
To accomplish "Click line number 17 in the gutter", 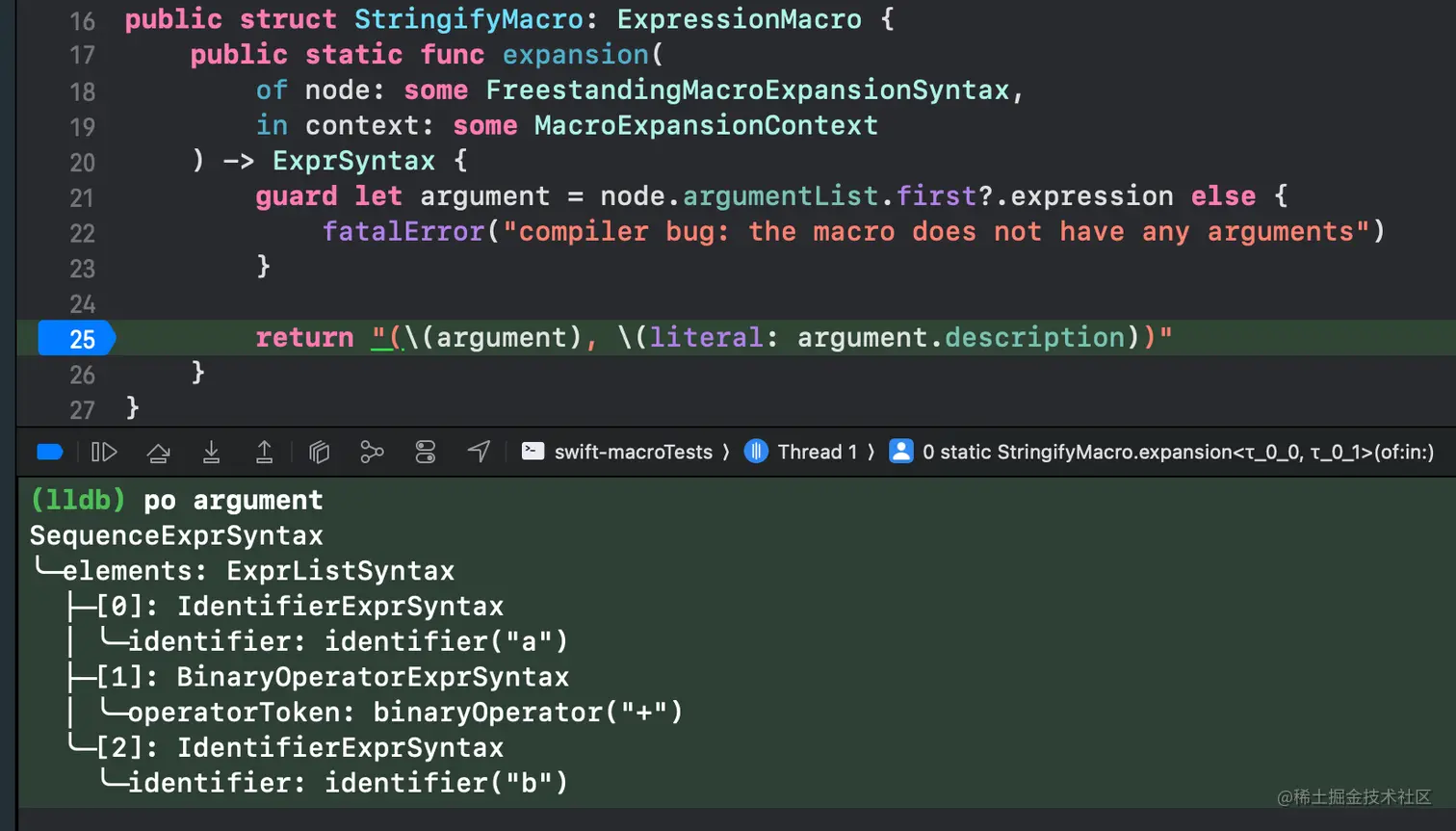I will click(x=83, y=56).
